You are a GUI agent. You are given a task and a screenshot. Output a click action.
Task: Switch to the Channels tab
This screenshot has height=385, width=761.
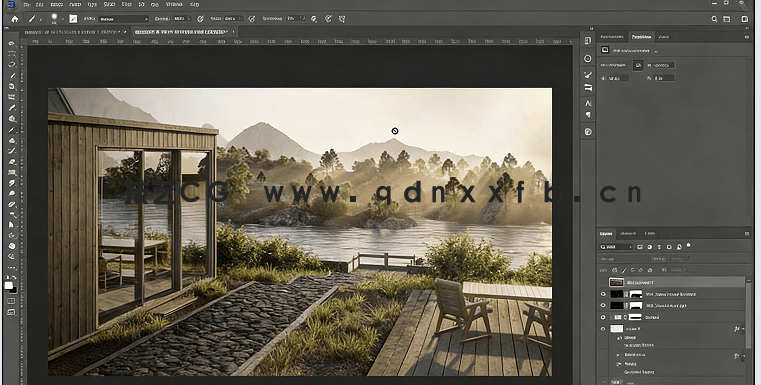628,234
